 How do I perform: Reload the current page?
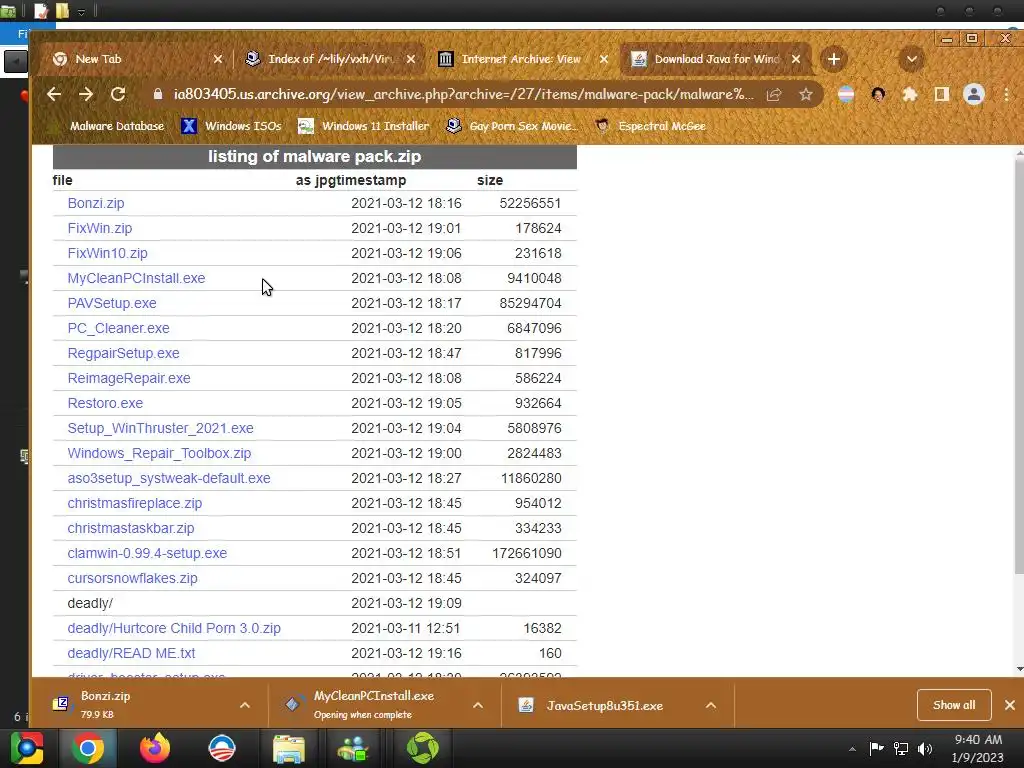tap(118, 94)
